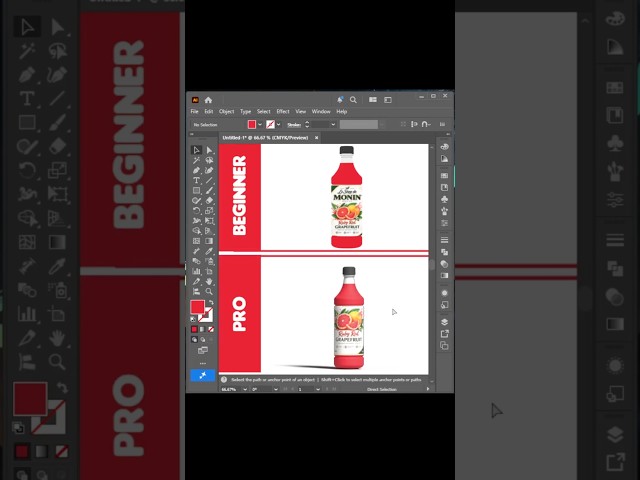The height and width of the screenshot is (480, 640).
Task: Open the Asset Export panel
Action: 444,334
